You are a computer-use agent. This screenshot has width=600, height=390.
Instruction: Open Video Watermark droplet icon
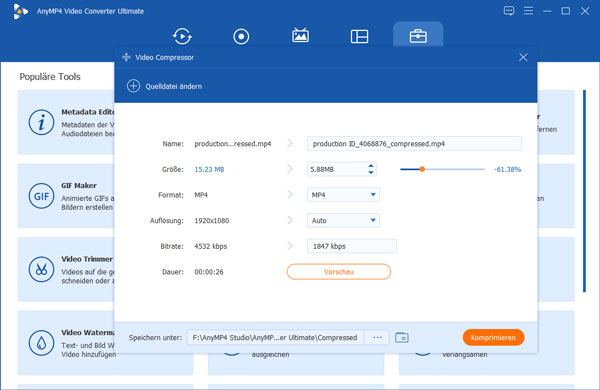[41, 343]
